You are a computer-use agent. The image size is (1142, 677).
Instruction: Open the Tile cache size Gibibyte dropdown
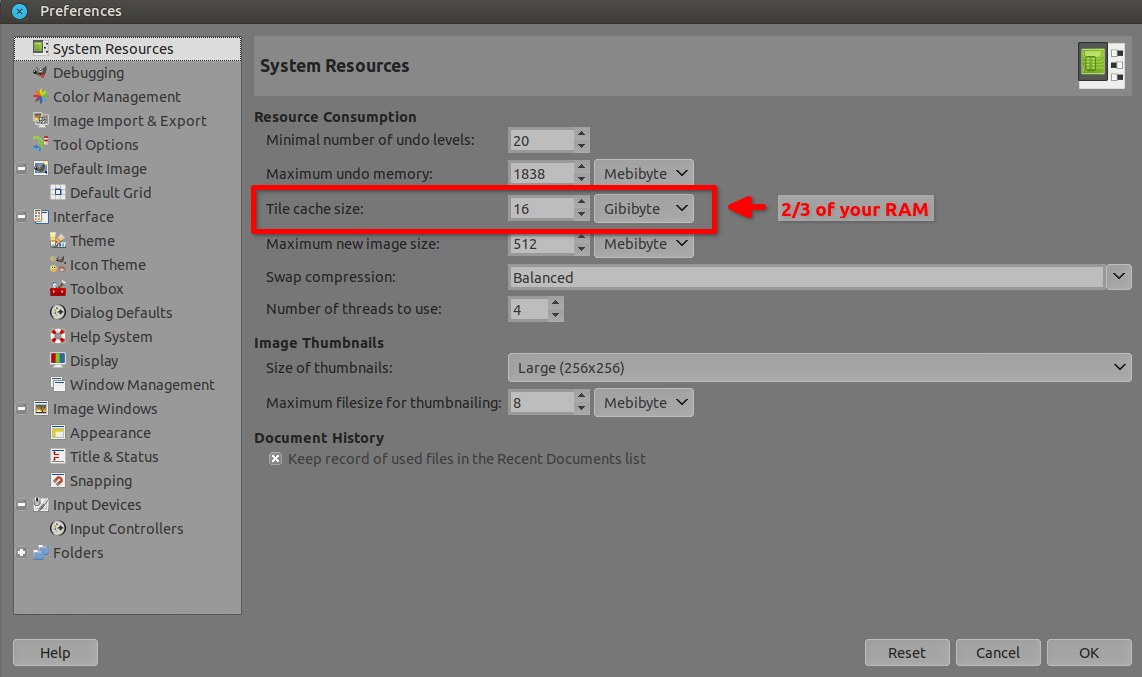point(644,208)
